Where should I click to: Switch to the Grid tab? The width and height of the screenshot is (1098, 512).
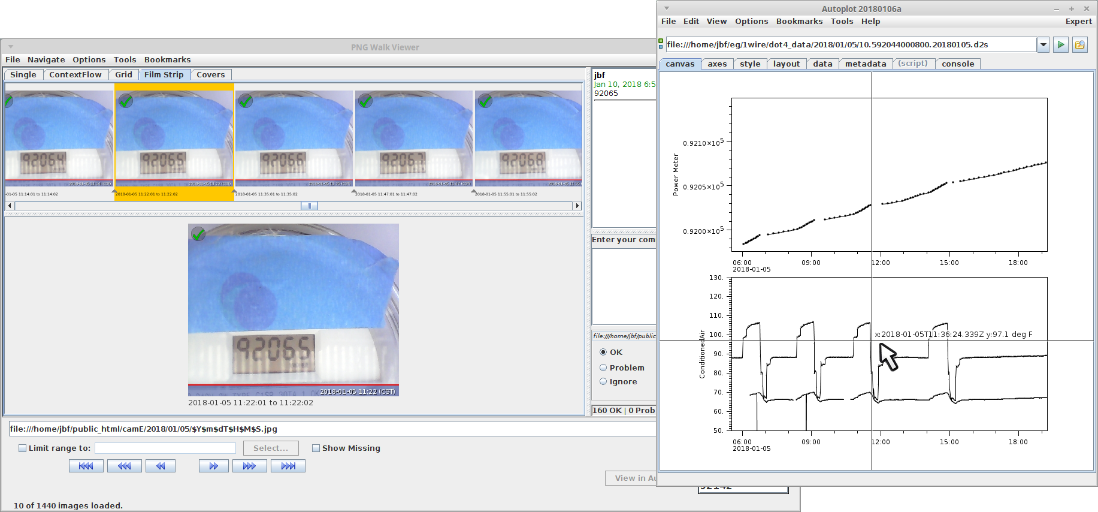123,74
